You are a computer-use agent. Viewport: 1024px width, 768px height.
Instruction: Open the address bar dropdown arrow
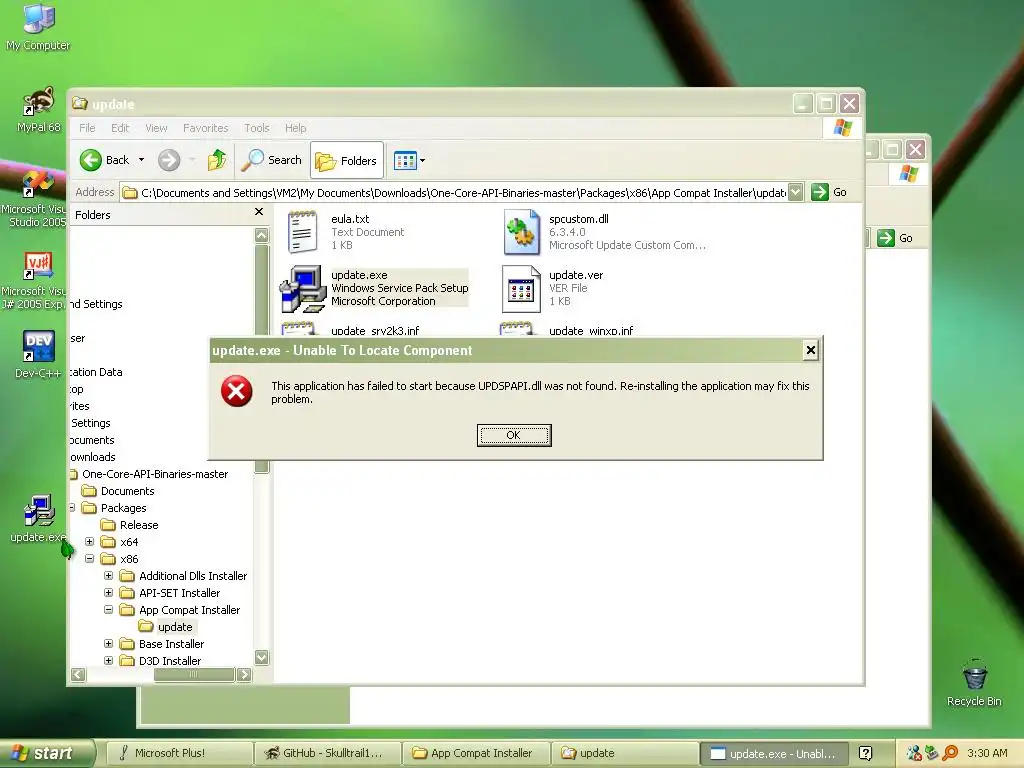tap(795, 193)
